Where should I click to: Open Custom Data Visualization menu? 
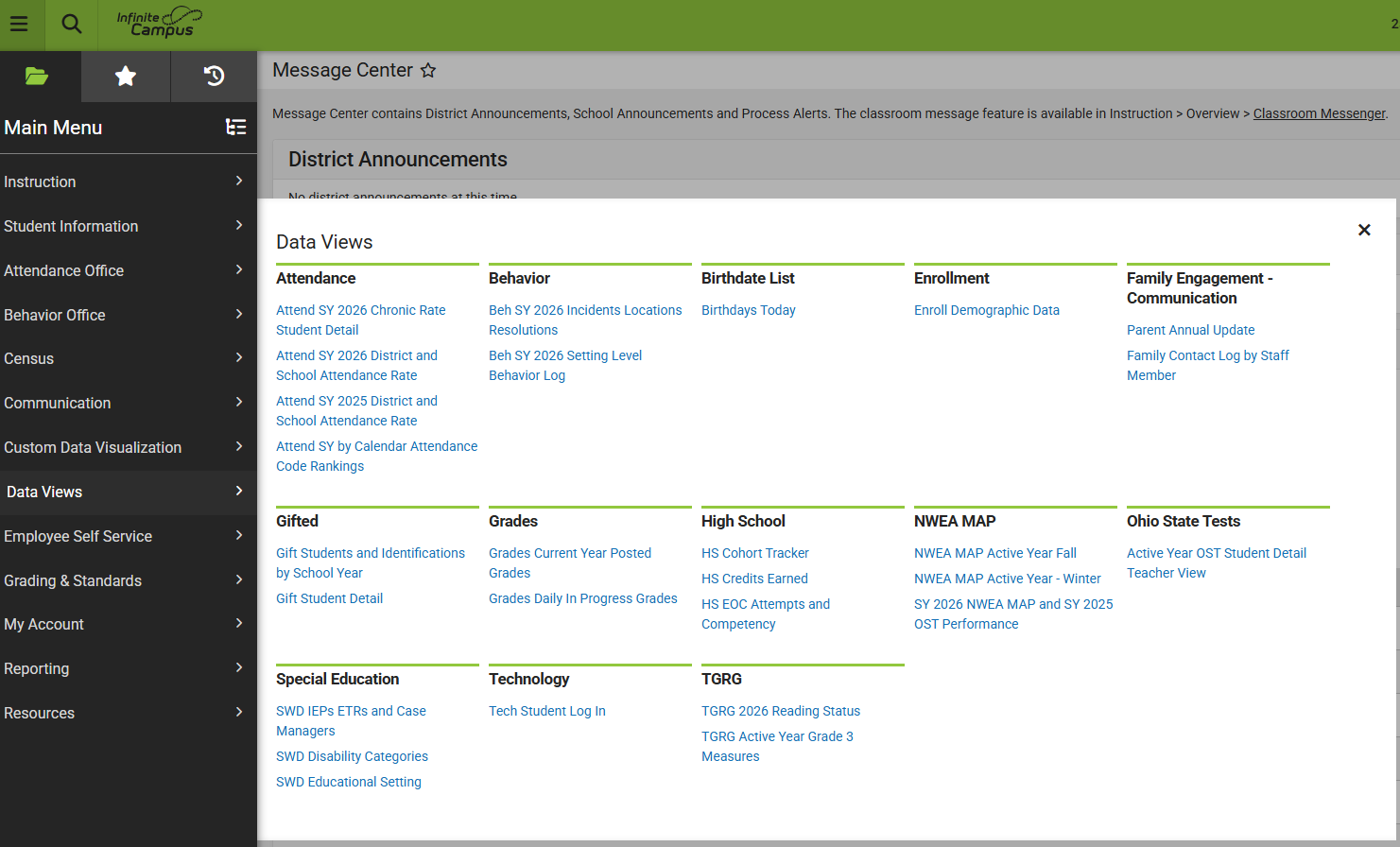[129, 447]
